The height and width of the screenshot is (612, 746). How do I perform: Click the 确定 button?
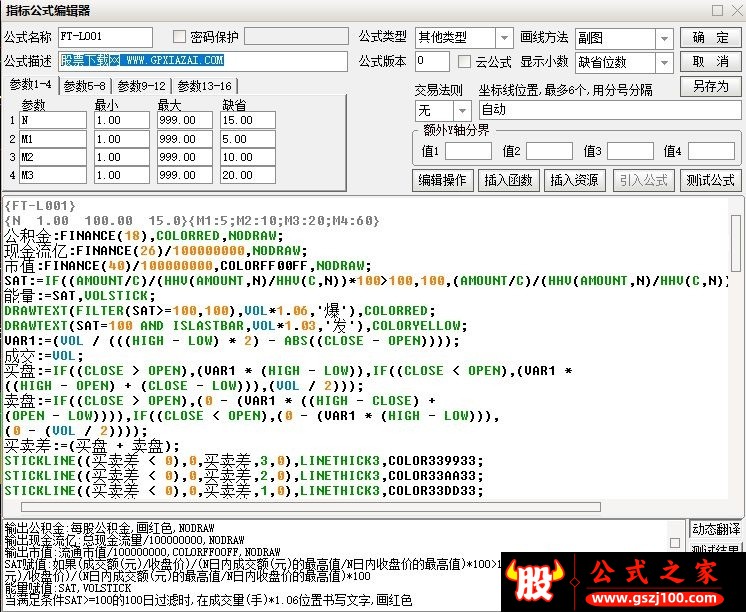click(711, 38)
